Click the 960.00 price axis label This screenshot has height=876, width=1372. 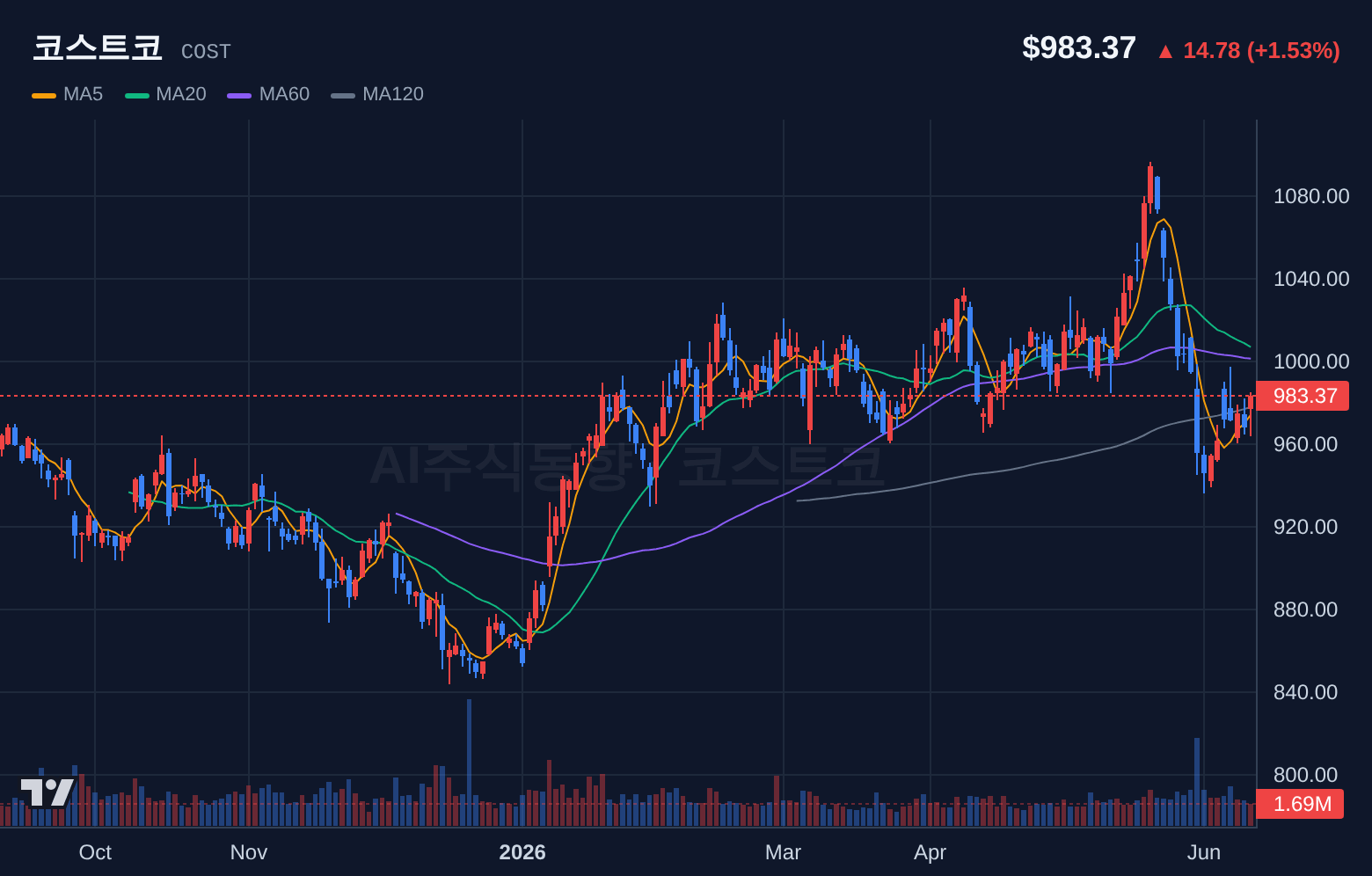pos(1305,444)
